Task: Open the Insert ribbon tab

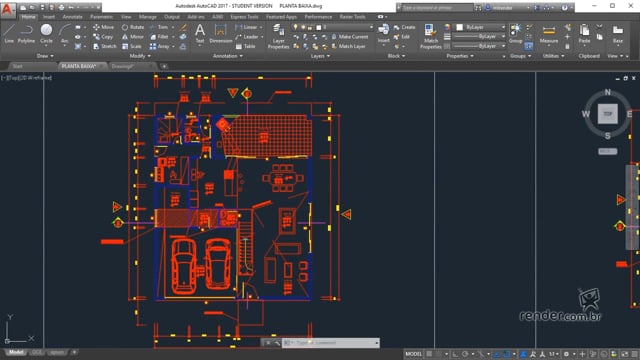Action: tap(49, 17)
